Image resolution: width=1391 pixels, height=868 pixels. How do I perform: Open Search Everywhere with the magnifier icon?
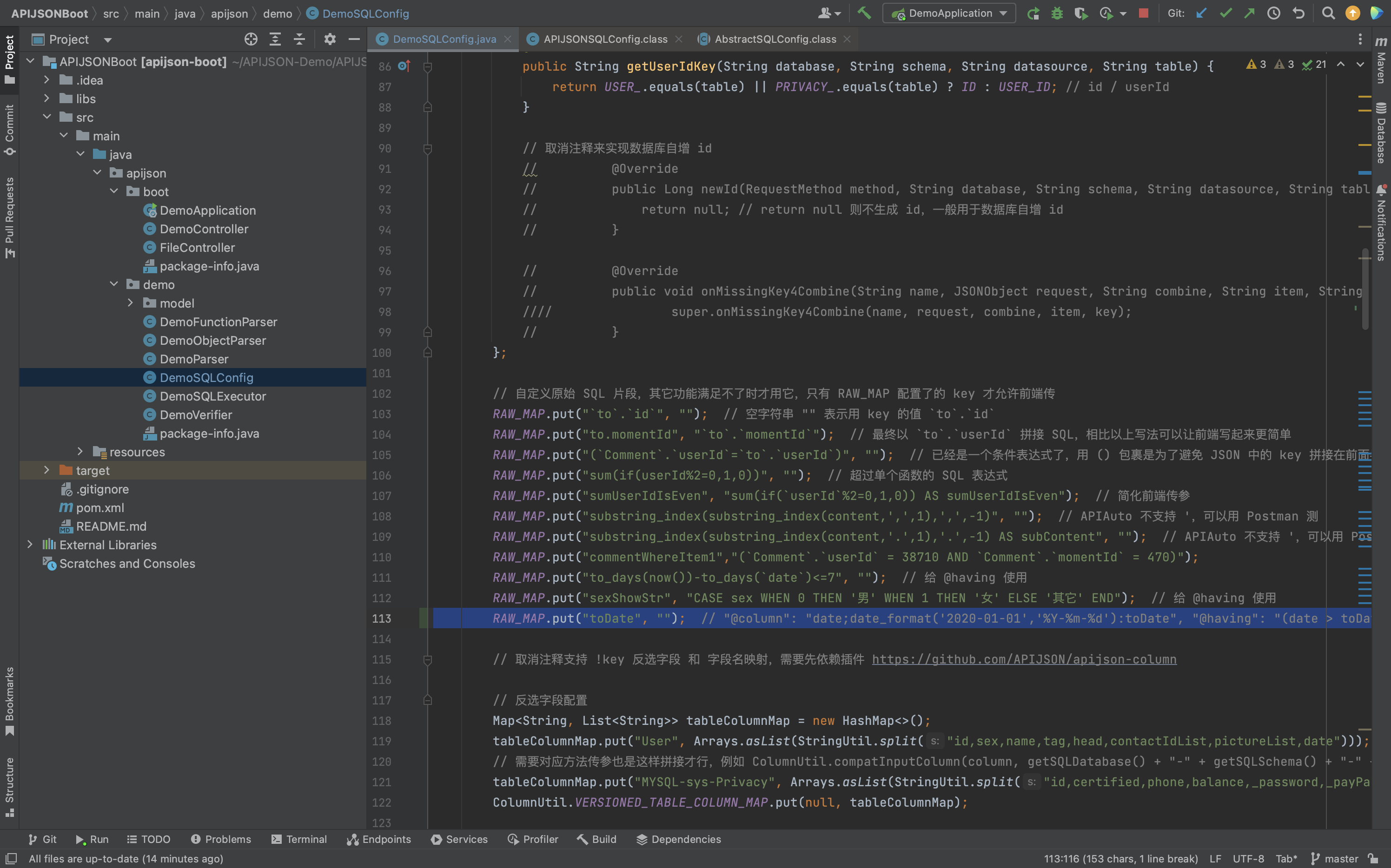pyautogui.click(x=1328, y=13)
